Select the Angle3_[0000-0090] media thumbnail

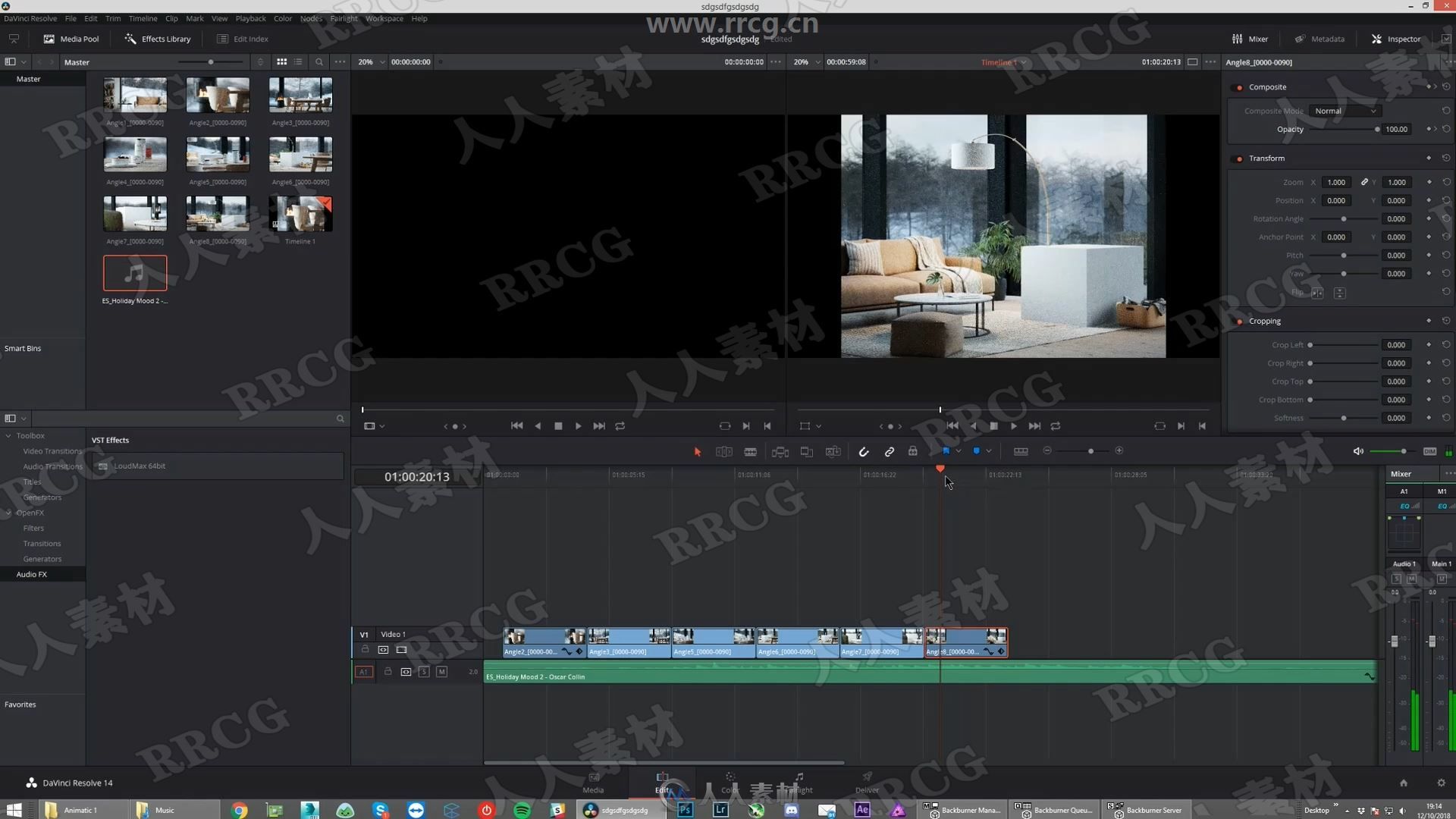pos(301,96)
